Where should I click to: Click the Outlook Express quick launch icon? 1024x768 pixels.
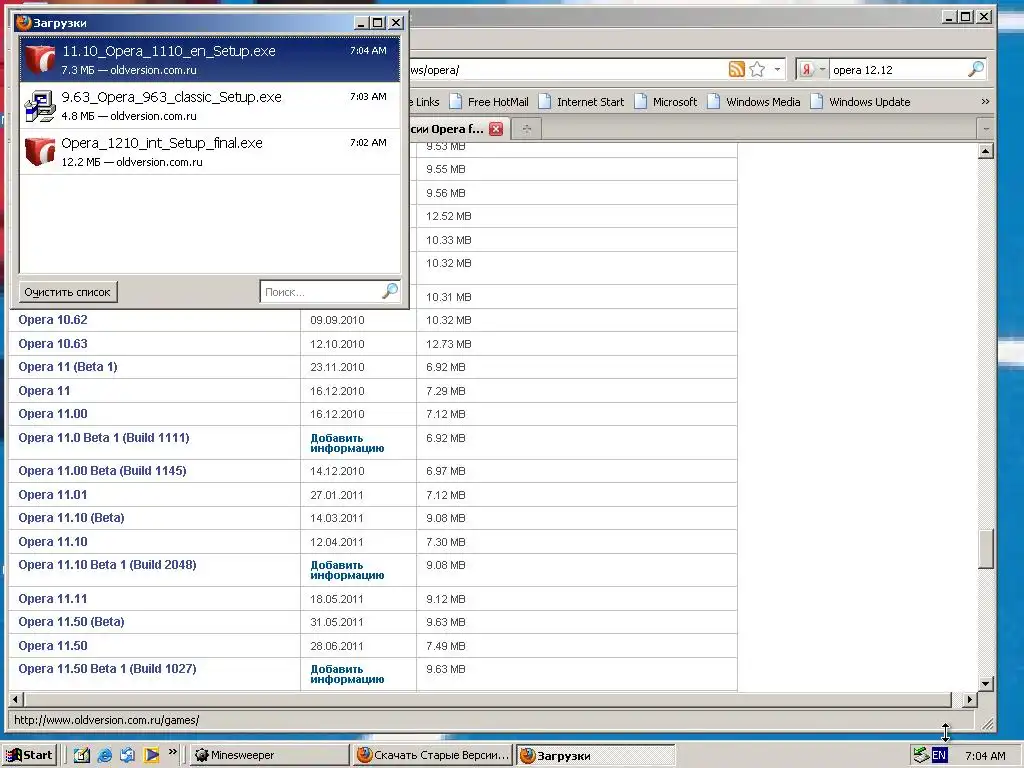point(127,755)
